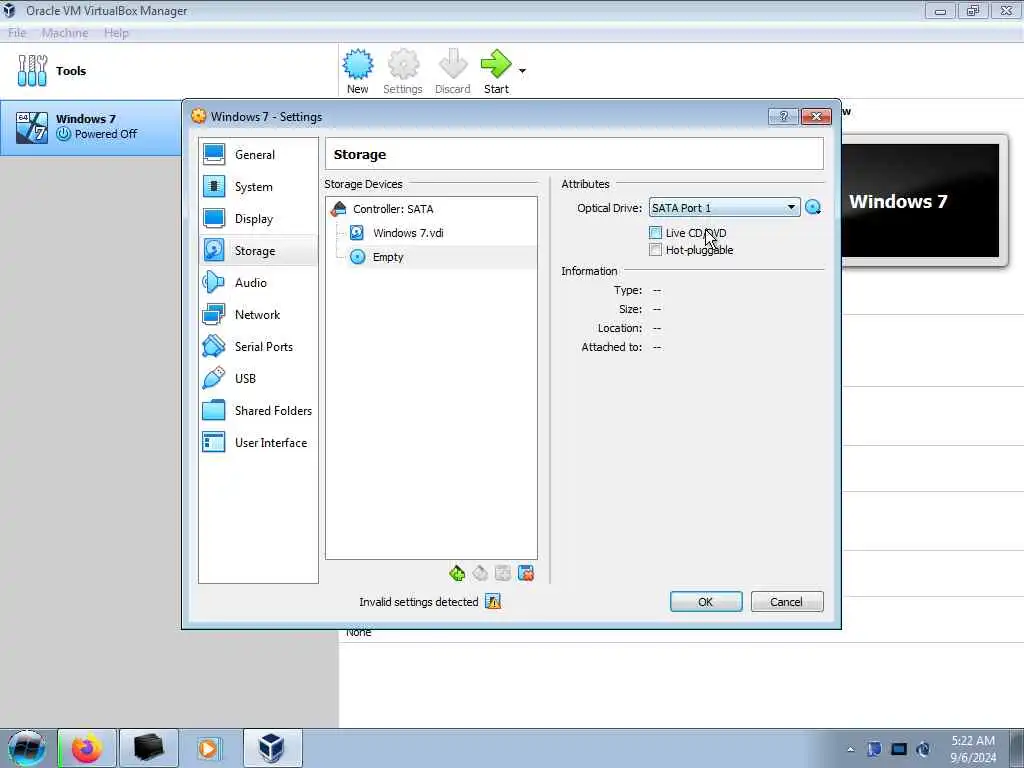1024x768 pixels.
Task: Open the Serial Ports settings category
Action: [258, 347]
